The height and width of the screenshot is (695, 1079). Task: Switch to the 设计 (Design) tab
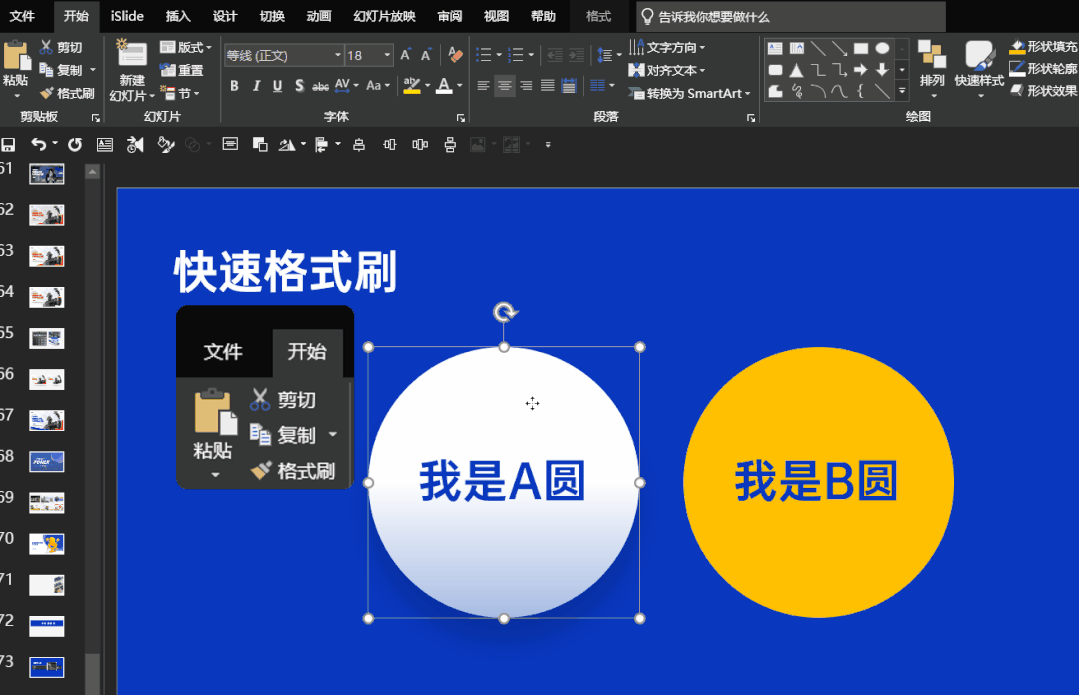[x=224, y=16]
